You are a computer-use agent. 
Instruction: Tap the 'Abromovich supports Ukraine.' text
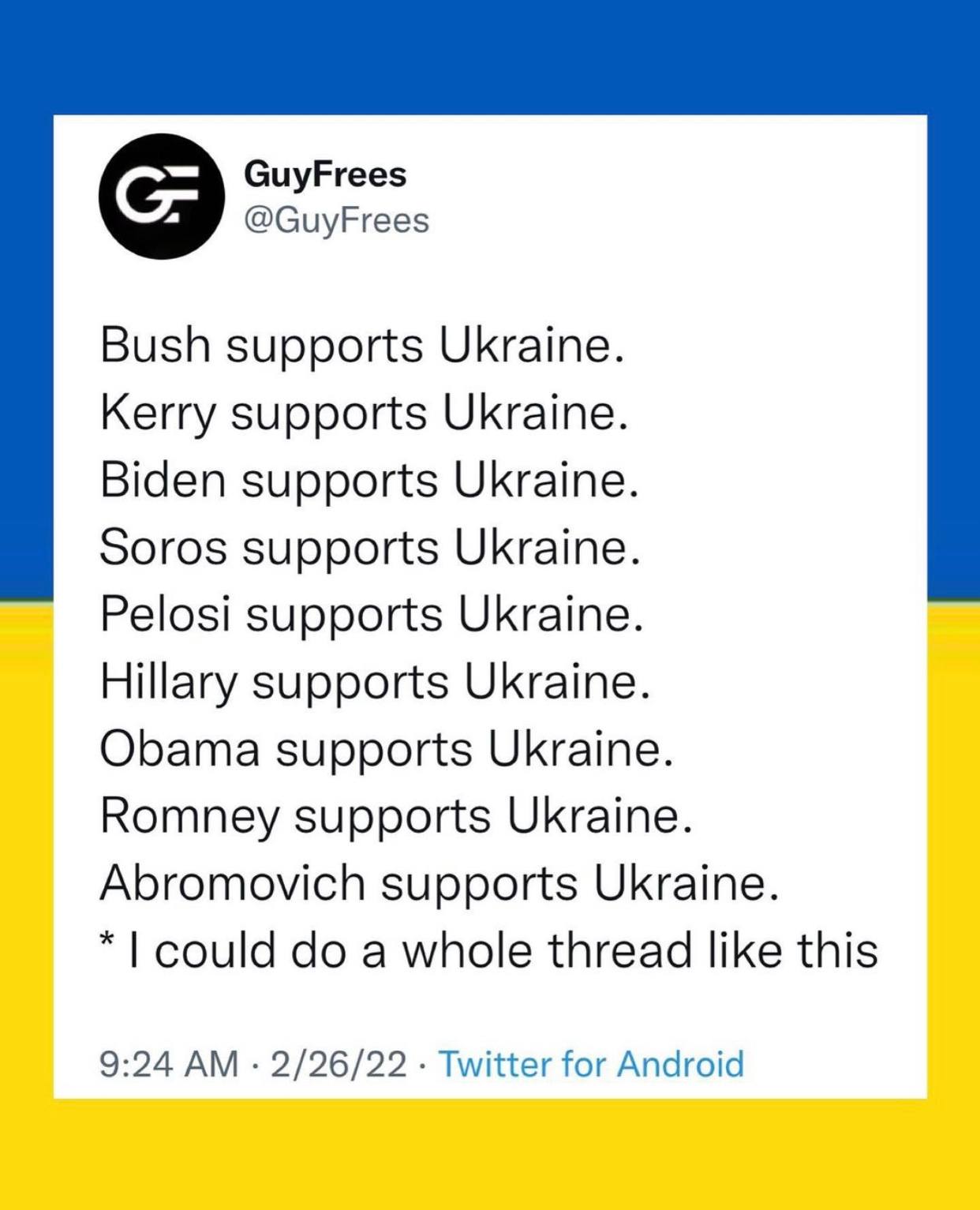[x=439, y=882]
